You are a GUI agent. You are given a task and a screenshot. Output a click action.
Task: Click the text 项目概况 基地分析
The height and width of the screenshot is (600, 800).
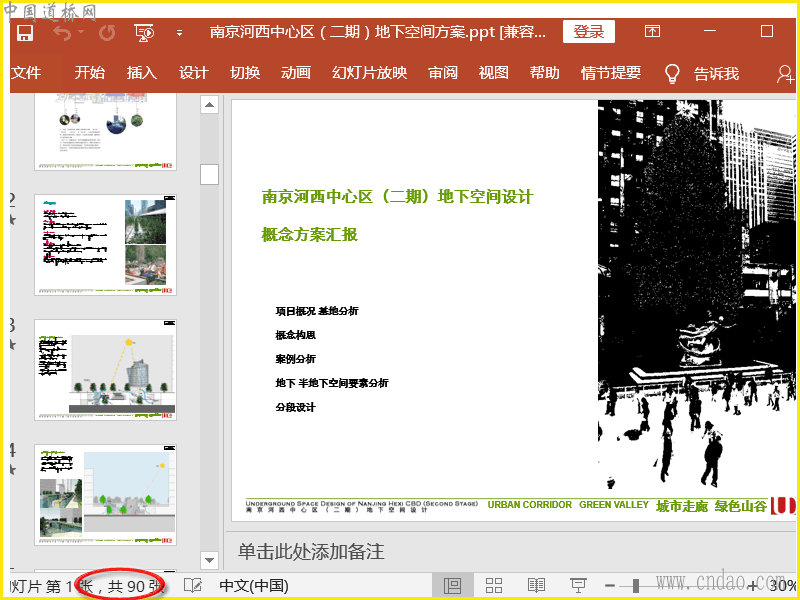coord(317,311)
